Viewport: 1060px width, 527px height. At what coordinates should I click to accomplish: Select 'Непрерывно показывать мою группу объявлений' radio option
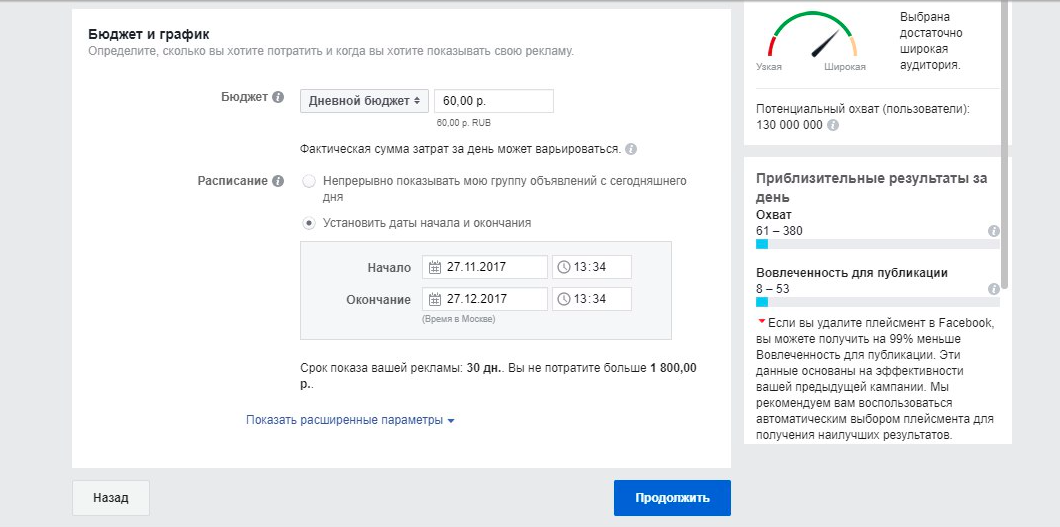[x=309, y=182]
